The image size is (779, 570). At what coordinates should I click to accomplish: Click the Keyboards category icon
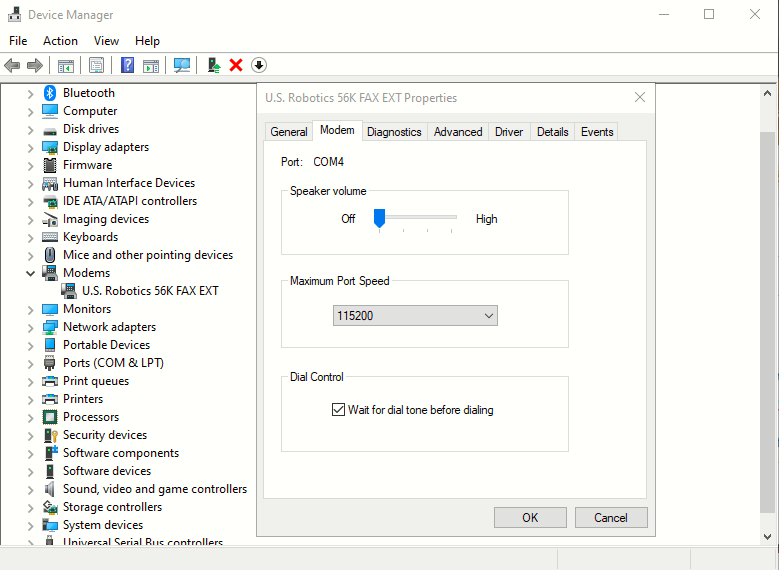coord(50,237)
